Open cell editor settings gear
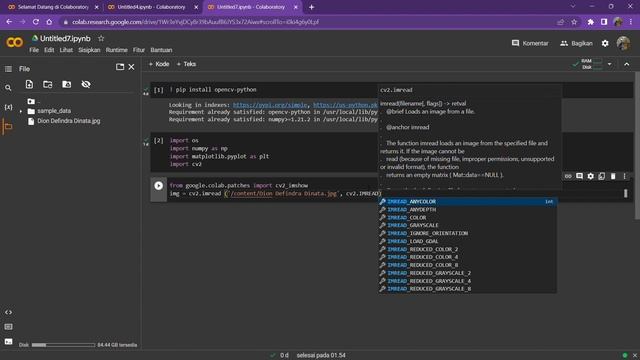 [591, 176]
